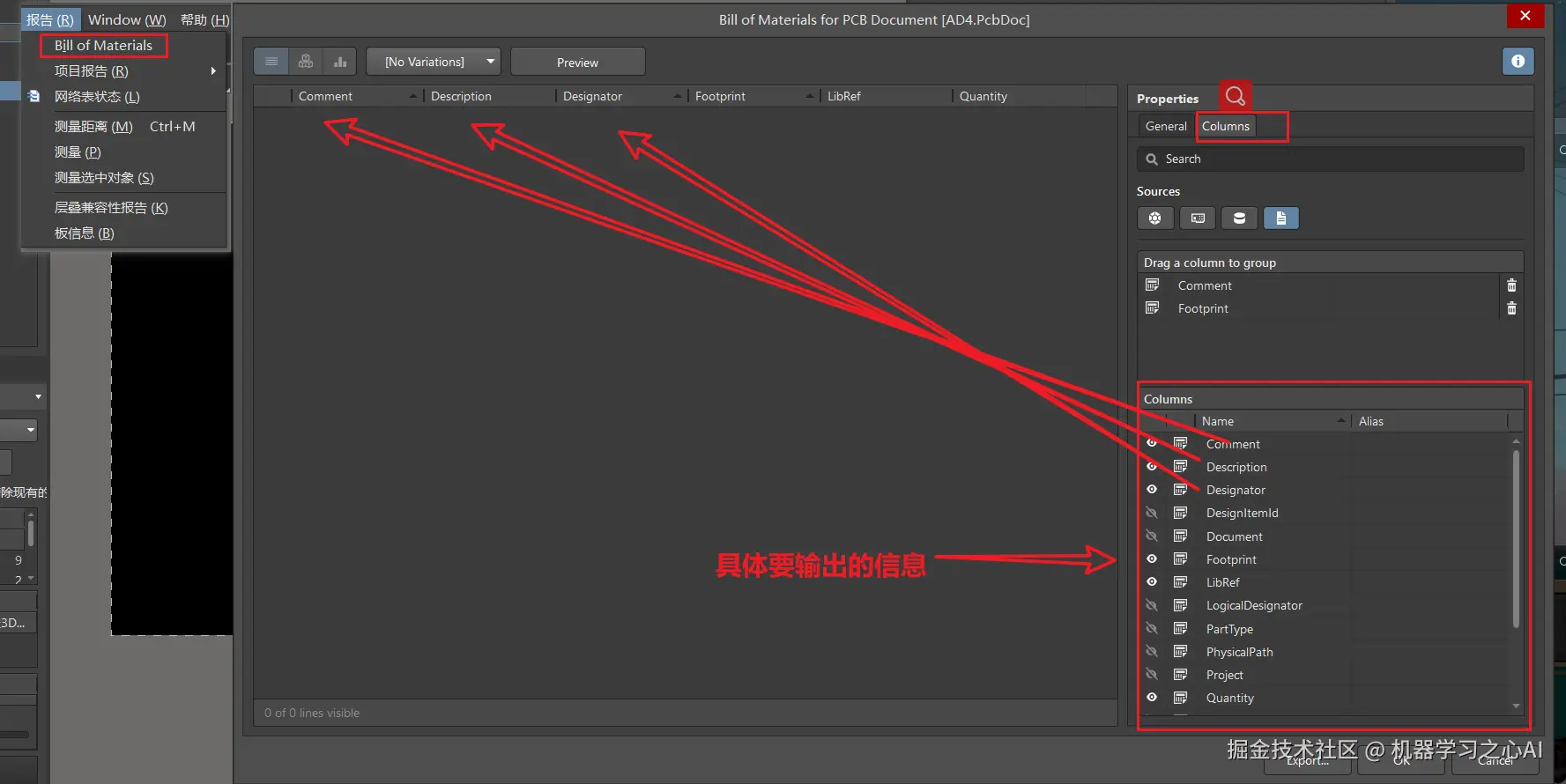Click the Cancel button
Image resolution: width=1566 pixels, height=784 pixels.
tap(1495, 760)
